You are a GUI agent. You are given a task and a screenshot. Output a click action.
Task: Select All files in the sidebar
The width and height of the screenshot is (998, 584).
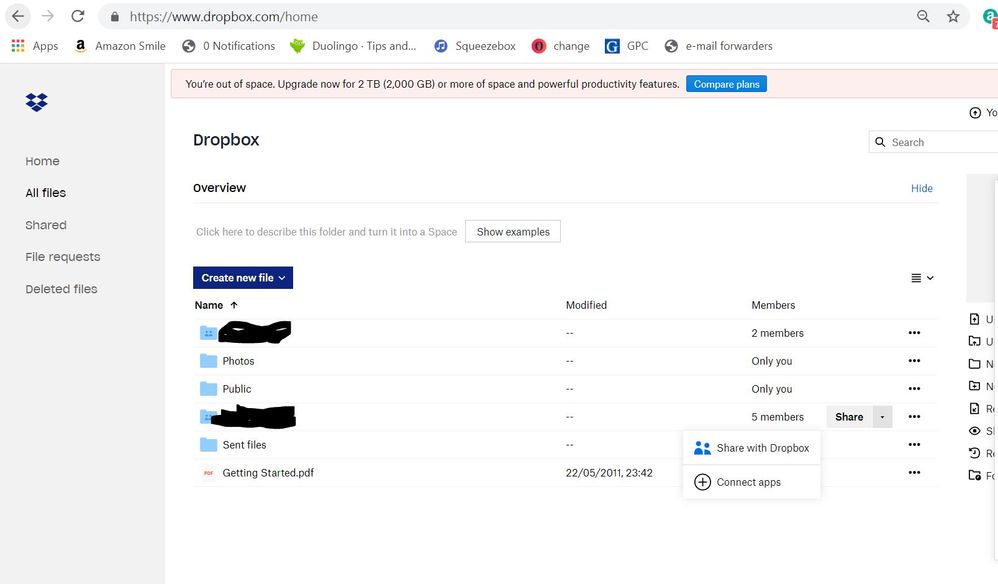point(46,193)
